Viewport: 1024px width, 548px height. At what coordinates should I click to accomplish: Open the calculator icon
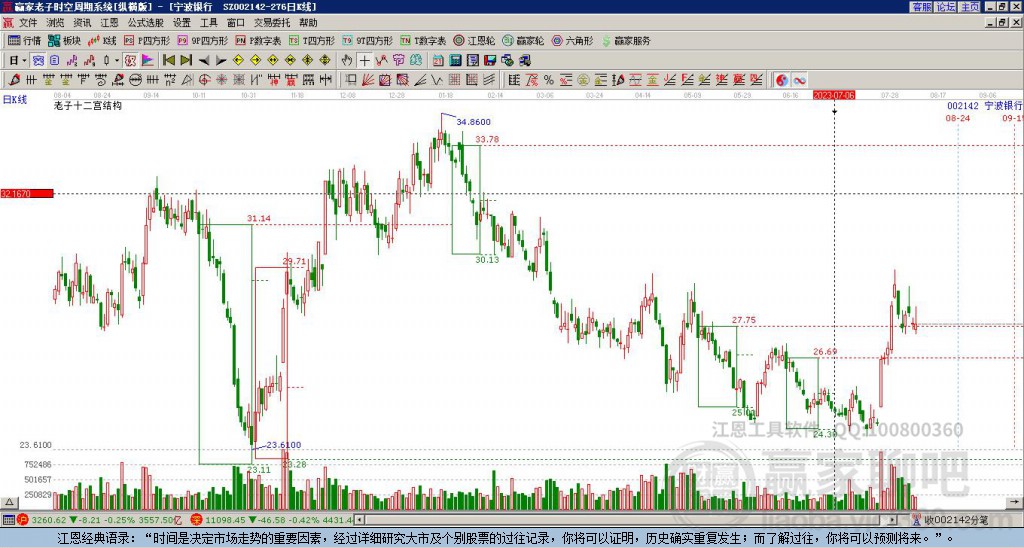click(455, 60)
